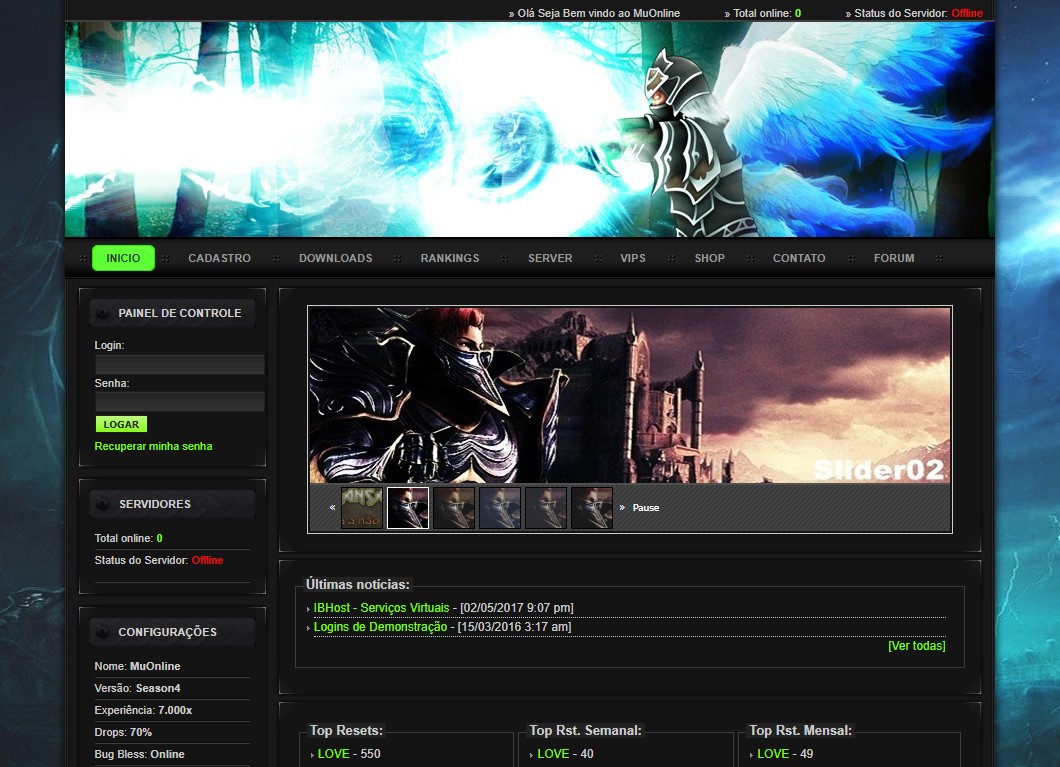The image size is (1060, 767).
Task: Open Recuperar minha senha link
Action: coord(153,446)
